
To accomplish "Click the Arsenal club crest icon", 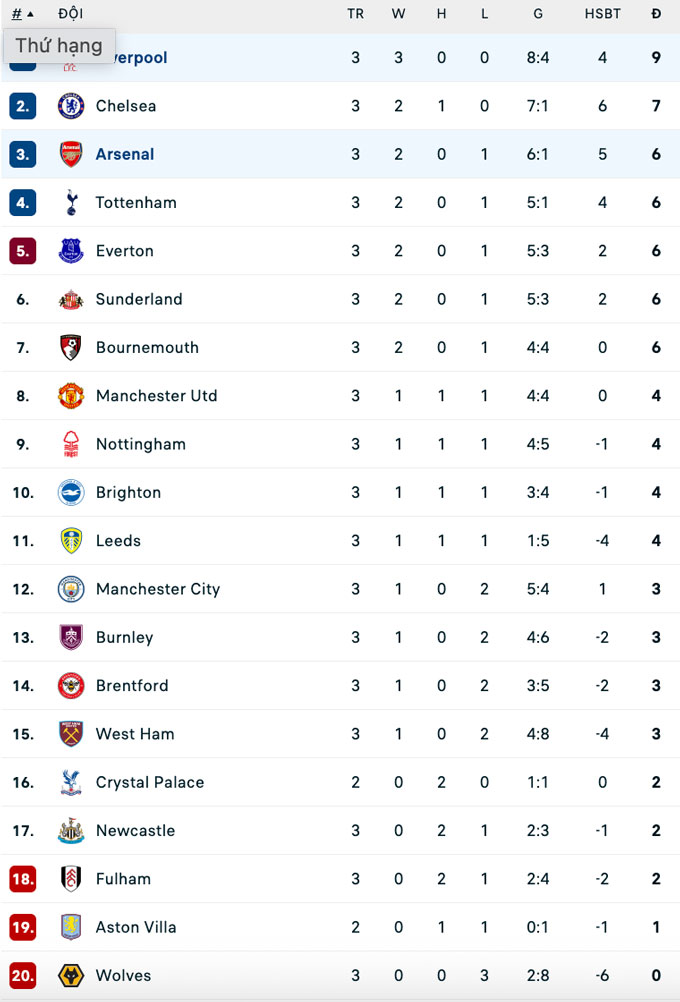I will tap(71, 154).
